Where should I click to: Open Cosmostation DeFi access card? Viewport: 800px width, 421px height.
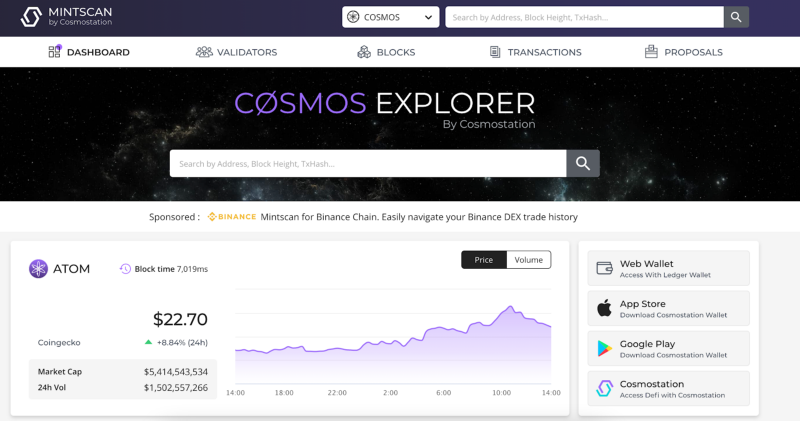tap(668, 388)
